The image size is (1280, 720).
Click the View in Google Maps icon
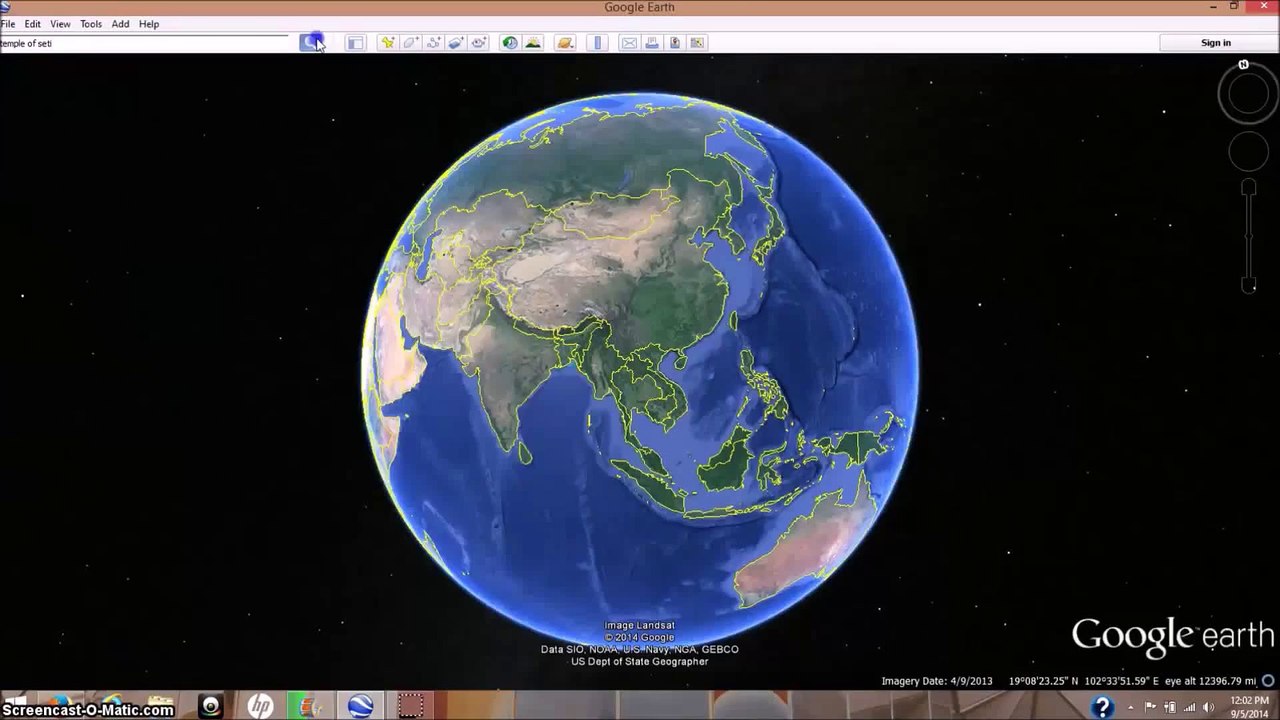698,43
